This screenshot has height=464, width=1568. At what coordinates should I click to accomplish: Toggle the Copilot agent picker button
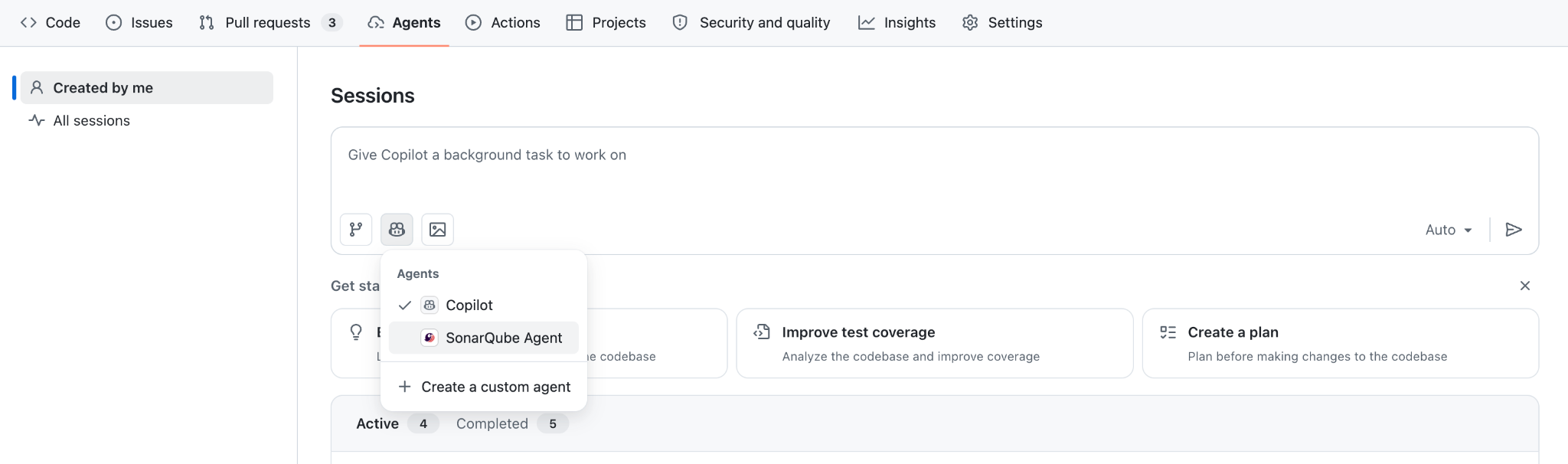397,229
